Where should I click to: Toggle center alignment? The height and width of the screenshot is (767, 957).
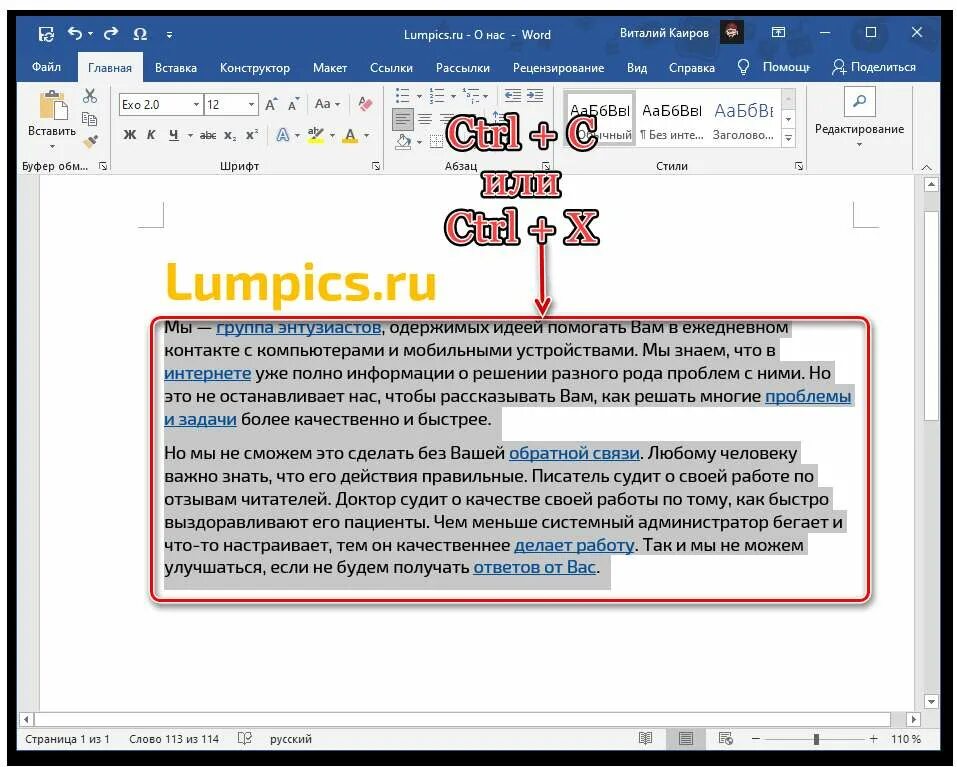pyautogui.click(x=425, y=118)
